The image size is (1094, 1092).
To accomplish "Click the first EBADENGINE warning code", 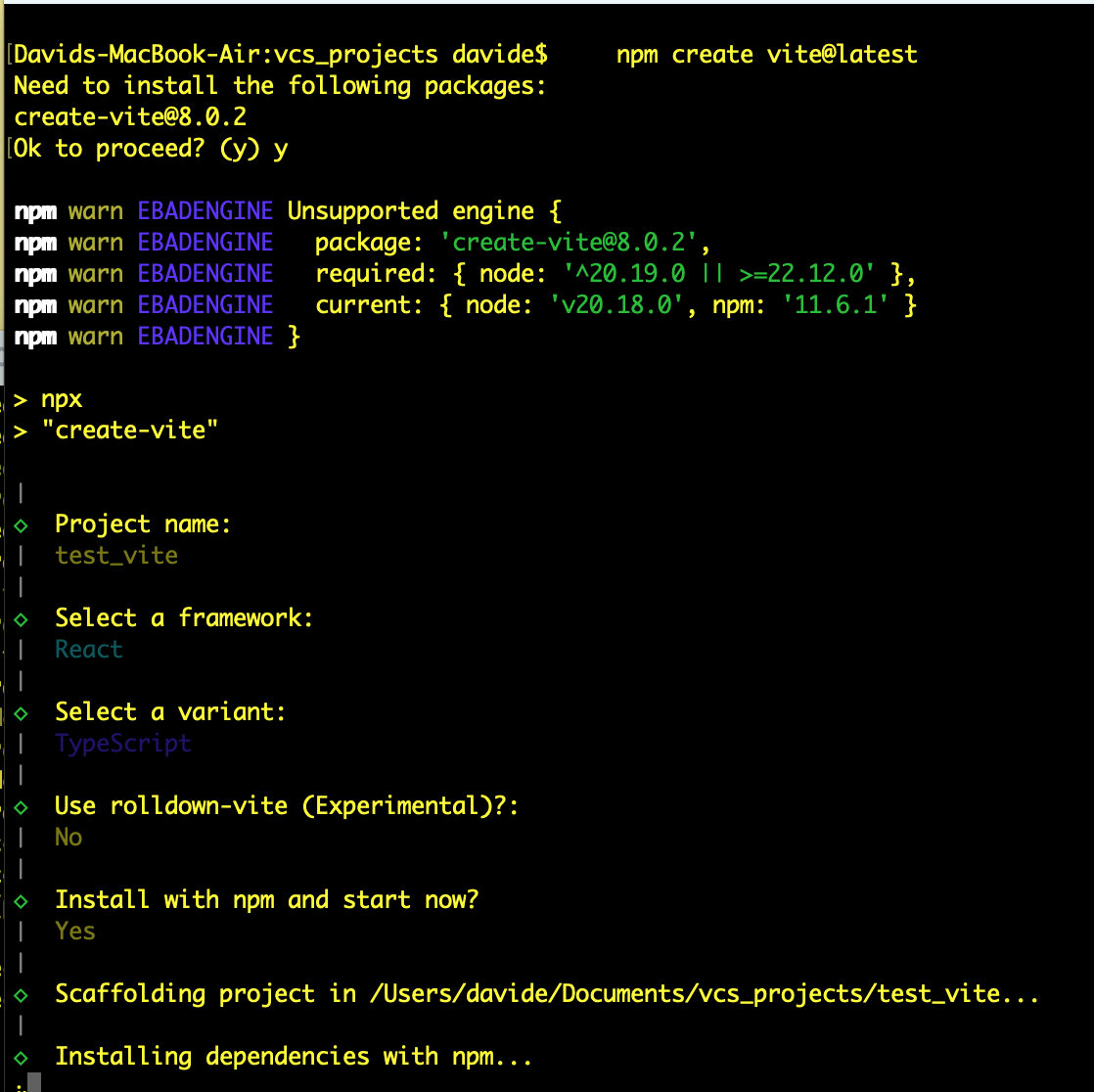I will [x=205, y=210].
